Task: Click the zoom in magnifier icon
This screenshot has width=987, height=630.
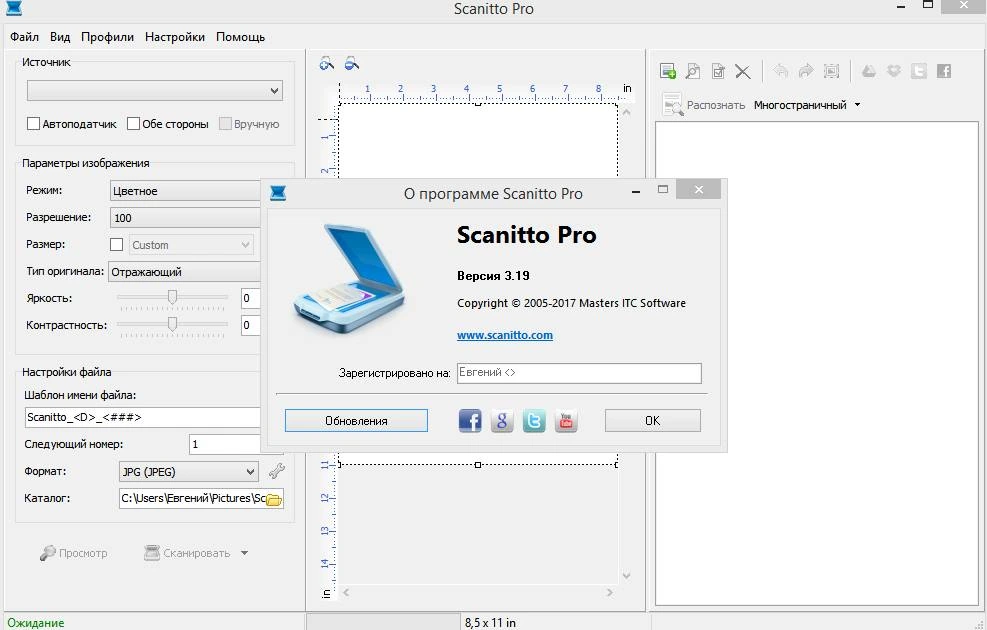Action: 327,64
